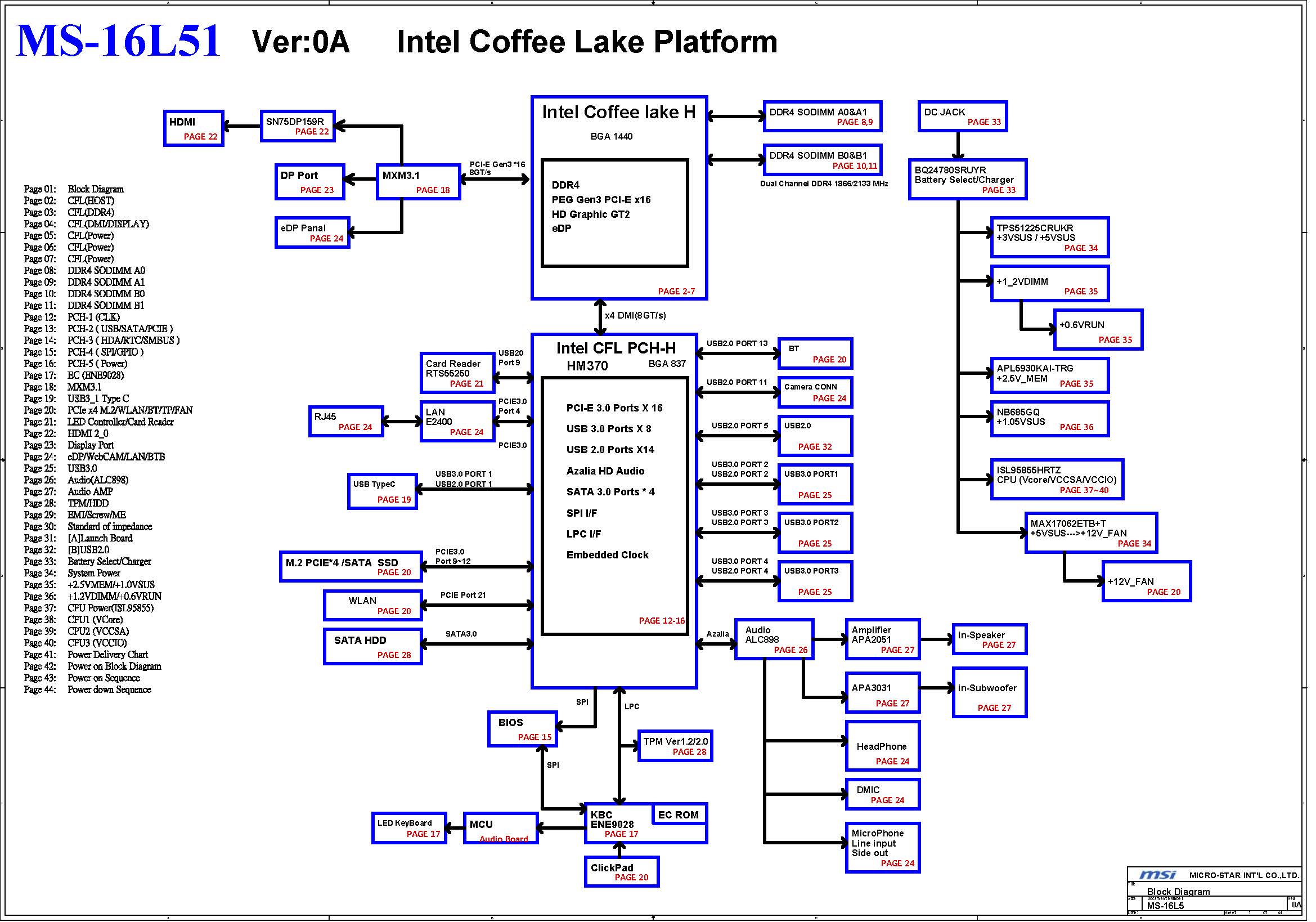Select the SATA HDD block
The height and width of the screenshot is (922, 1316).
click(x=372, y=647)
